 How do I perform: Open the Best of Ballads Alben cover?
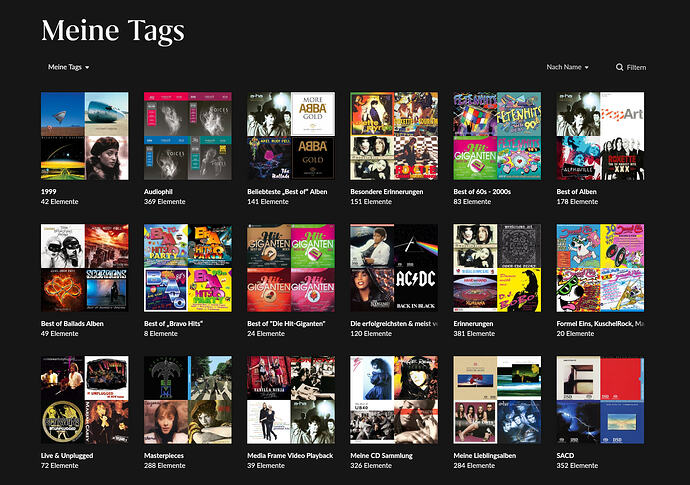click(84, 268)
